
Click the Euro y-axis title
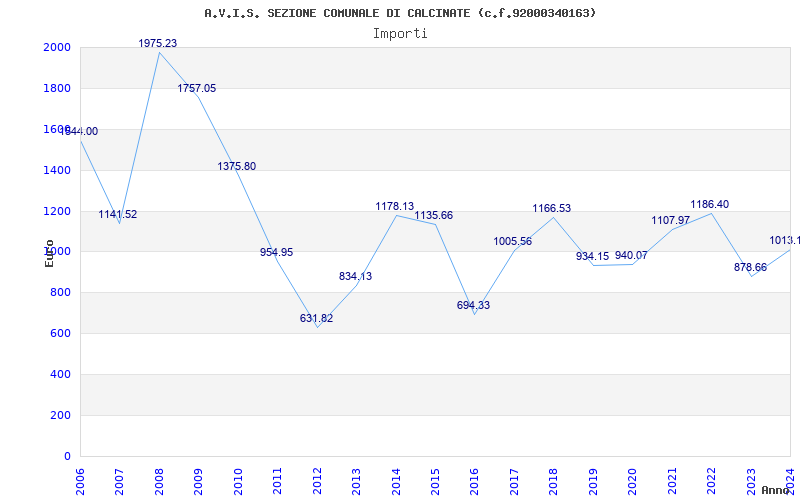pos(49,253)
